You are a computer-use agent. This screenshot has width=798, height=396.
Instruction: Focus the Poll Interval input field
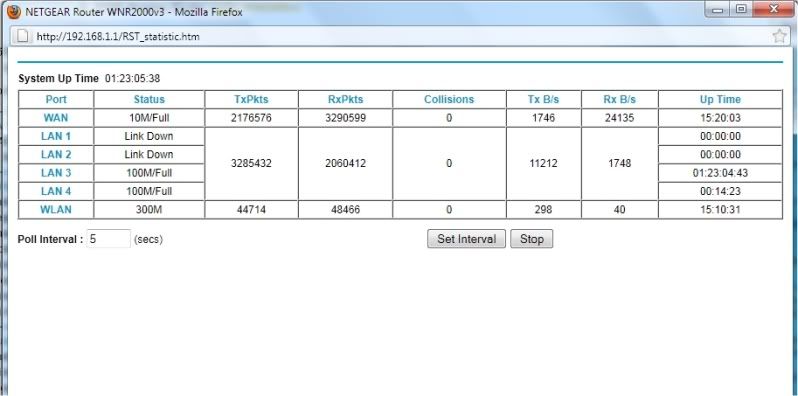point(108,239)
